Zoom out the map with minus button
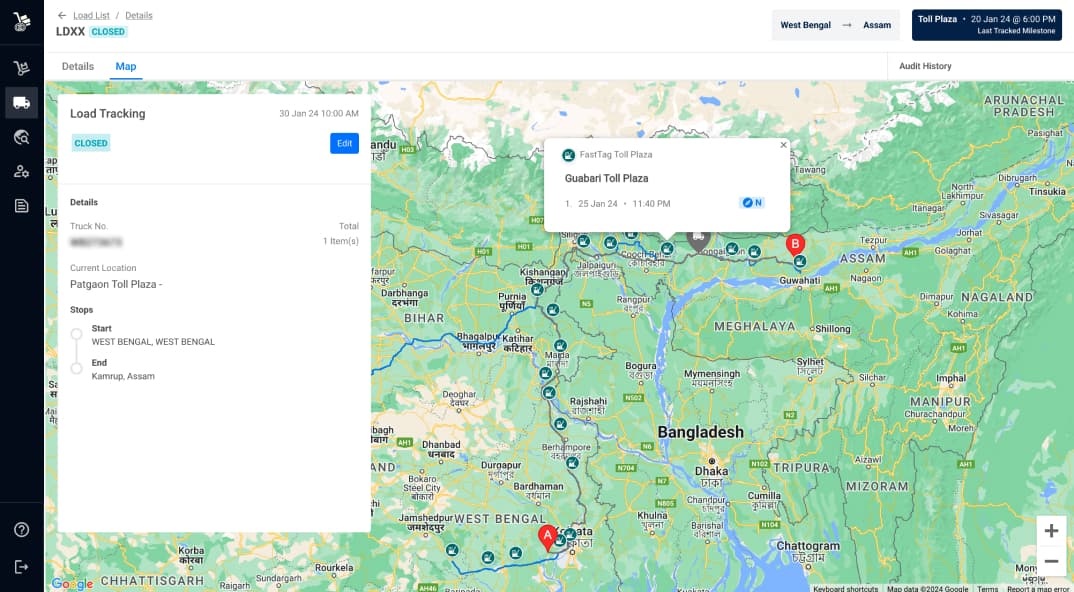Viewport: 1074px width, 592px height. click(1050, 562)
